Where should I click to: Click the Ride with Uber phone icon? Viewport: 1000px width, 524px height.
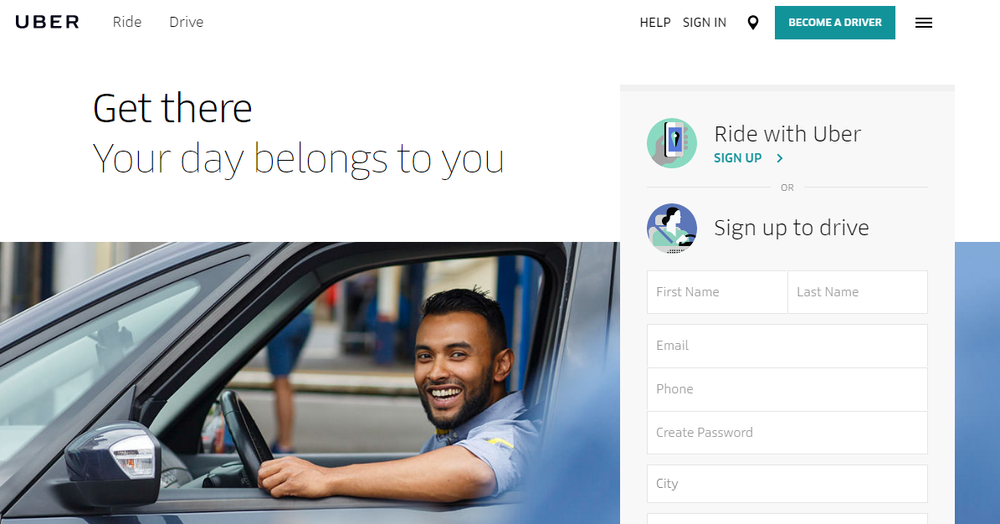pyautogui.click(x=672, y=143)
